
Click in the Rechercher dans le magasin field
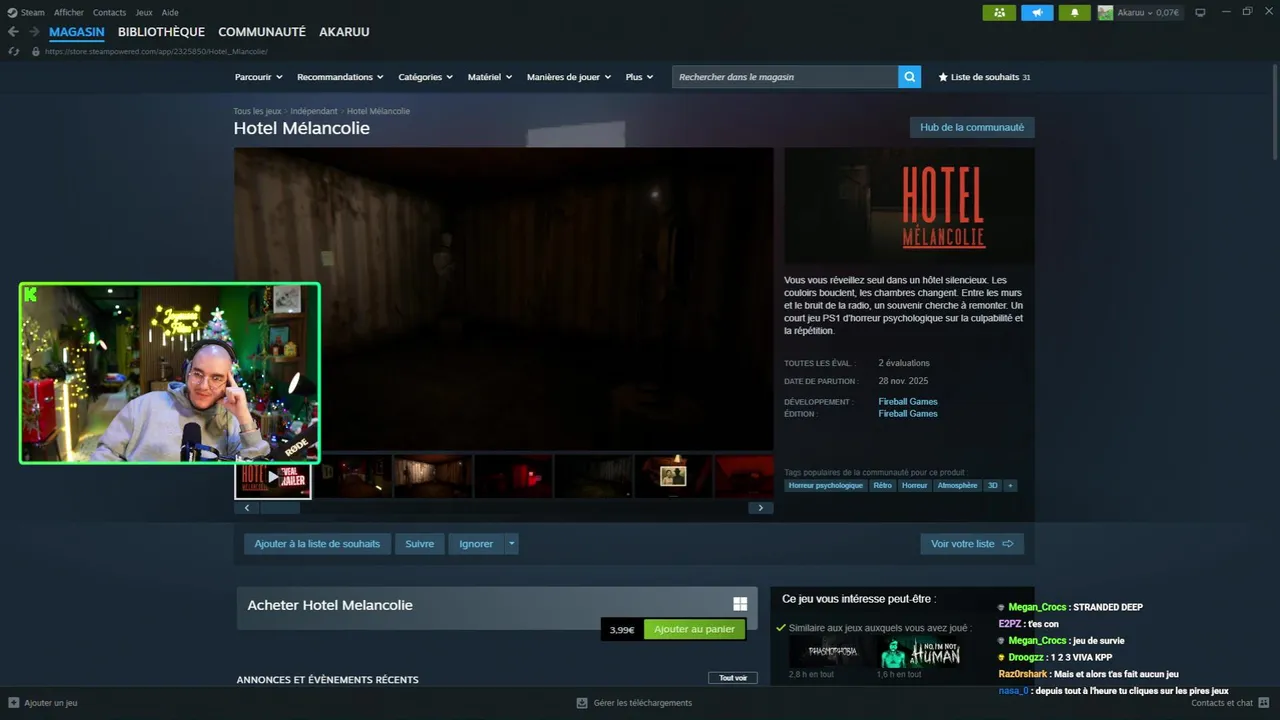pyautogui.click(x=785, y=77)
